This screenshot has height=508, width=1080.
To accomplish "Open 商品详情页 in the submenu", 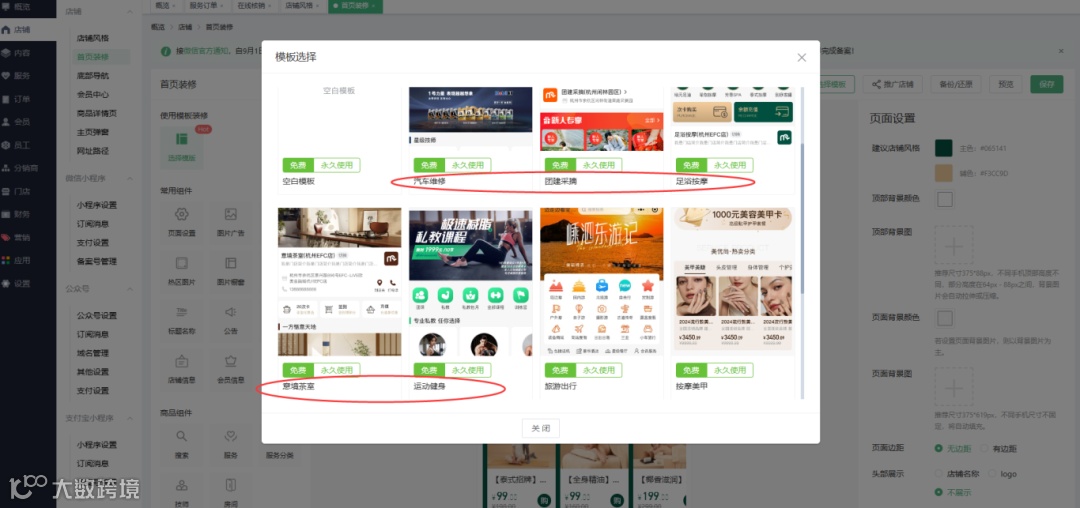I will [x=96, y=114].
